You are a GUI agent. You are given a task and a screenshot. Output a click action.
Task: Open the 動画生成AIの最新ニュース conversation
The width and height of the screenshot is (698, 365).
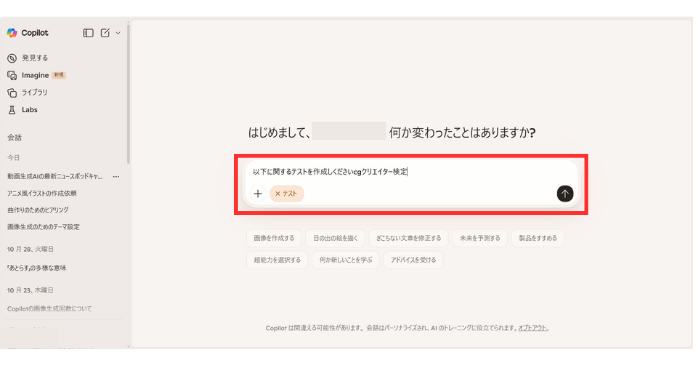55,177
